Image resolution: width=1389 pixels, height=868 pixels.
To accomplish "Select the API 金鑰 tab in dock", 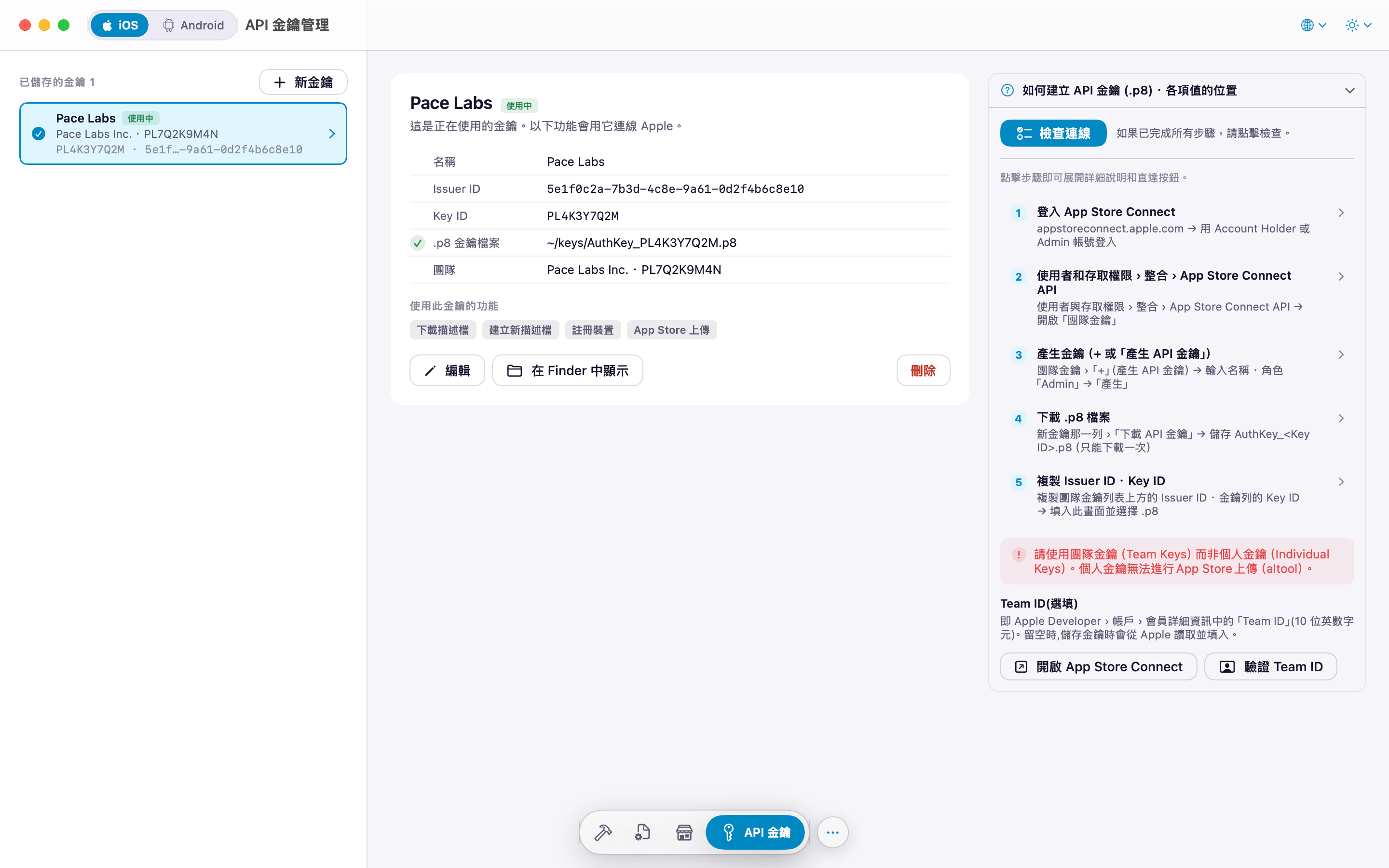I will coord(755,832).
